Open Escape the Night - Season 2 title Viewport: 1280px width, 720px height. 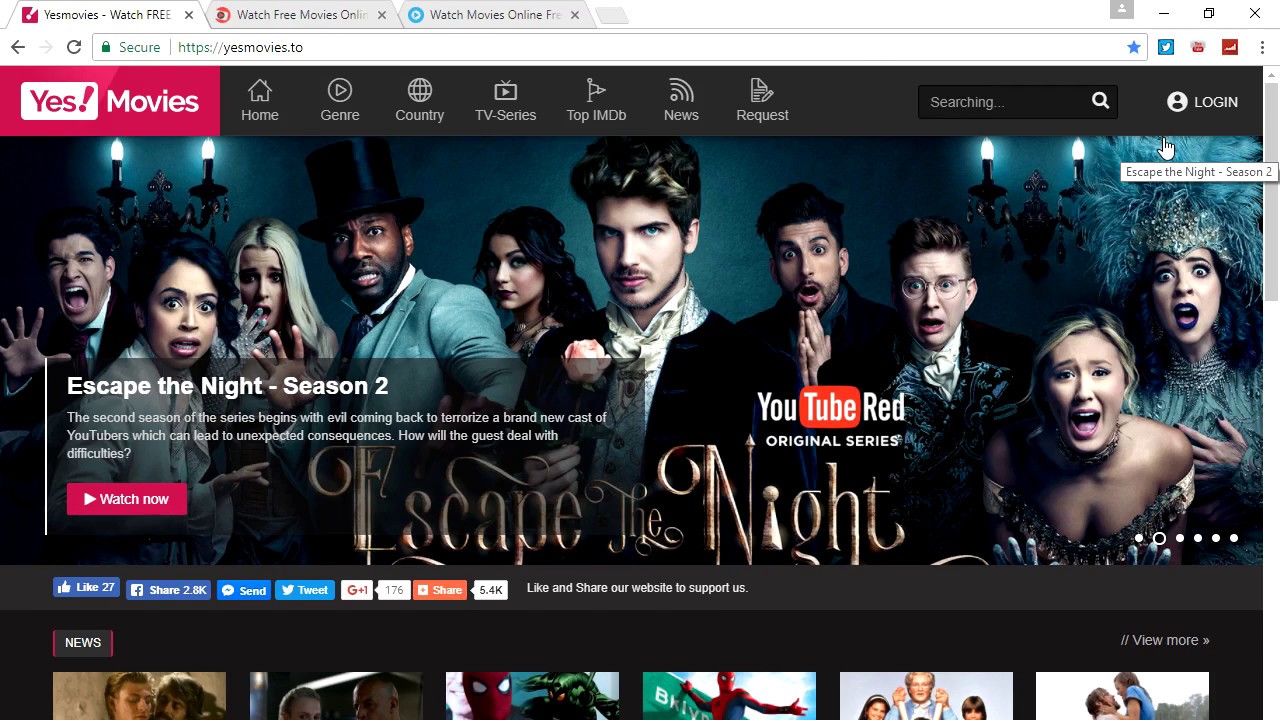click(227, 386)
